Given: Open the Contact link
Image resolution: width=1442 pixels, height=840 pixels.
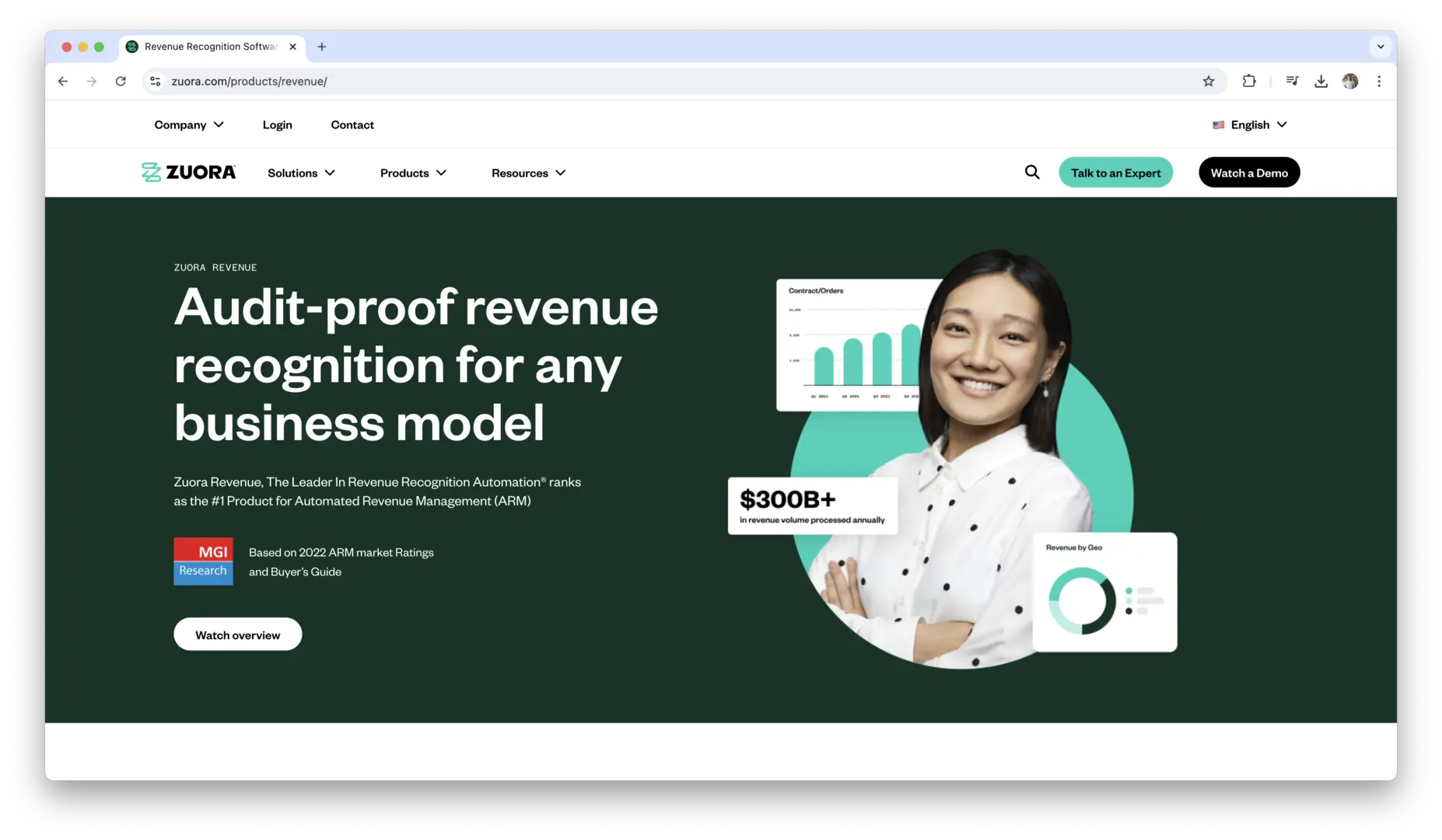Looking at the screenshot, I should point(352,124).
